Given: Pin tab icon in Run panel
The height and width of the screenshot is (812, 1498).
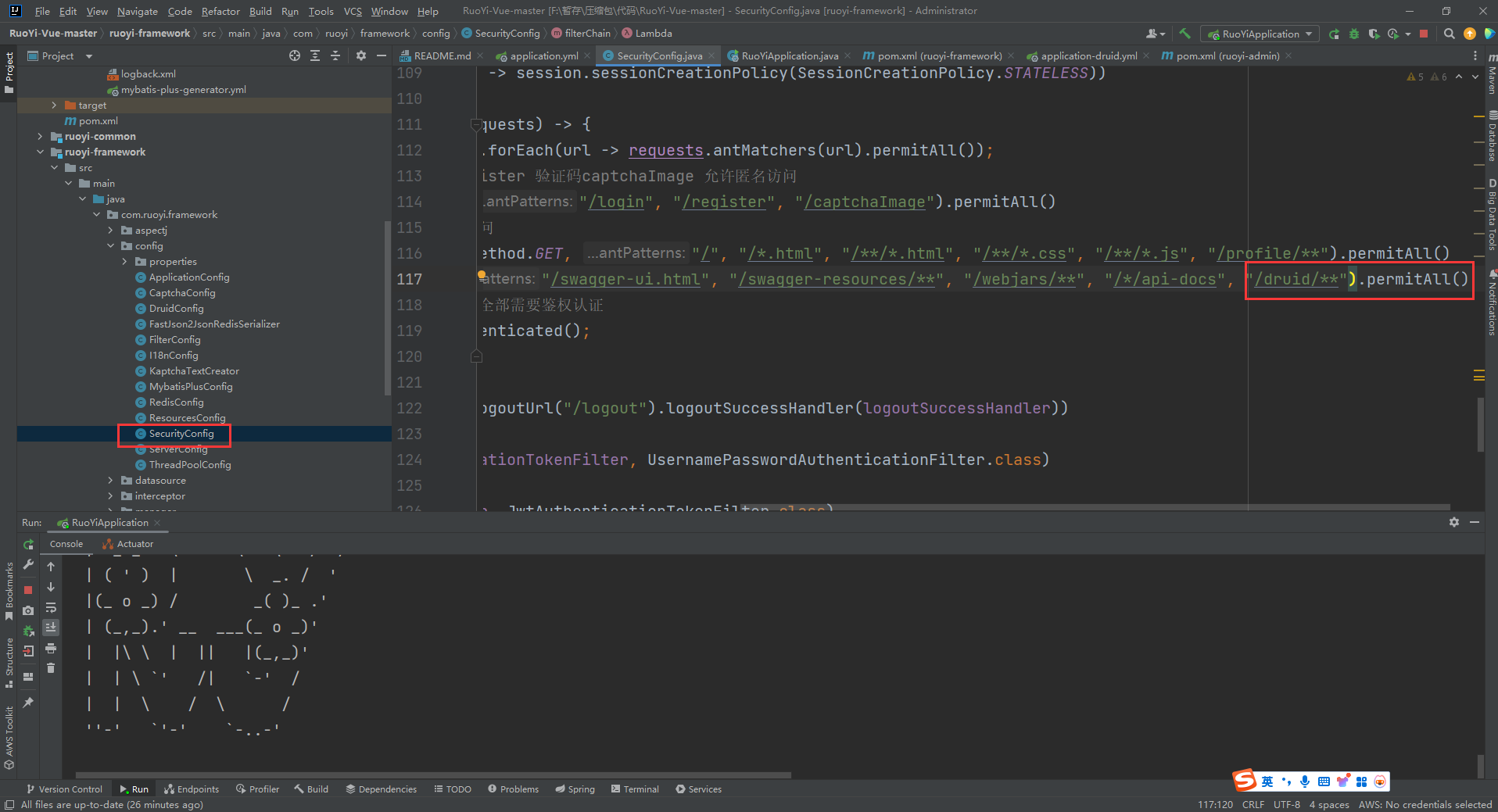Looking at the screenshot, I should tap(29, 703).
